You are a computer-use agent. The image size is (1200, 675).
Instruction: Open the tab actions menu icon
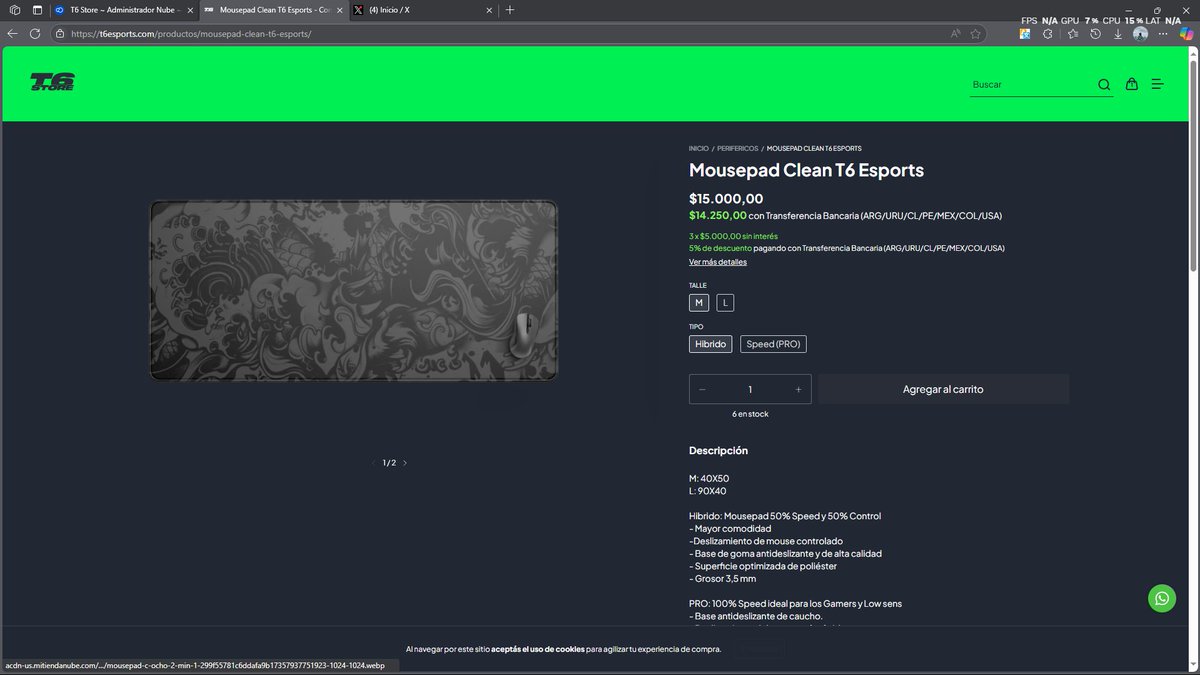(x=37, y=9)
